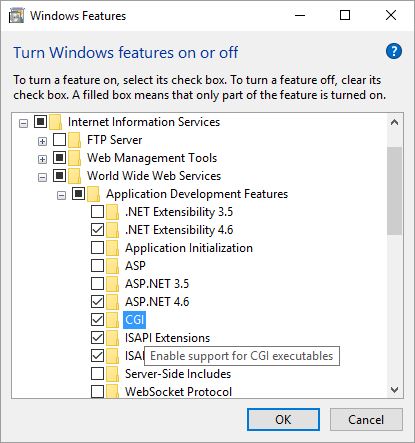Image resolution: width=415 pixels, height=443 pixels.
Task: Enable the .NET Extensibility 3.5 checkbox
Action: 97,212
